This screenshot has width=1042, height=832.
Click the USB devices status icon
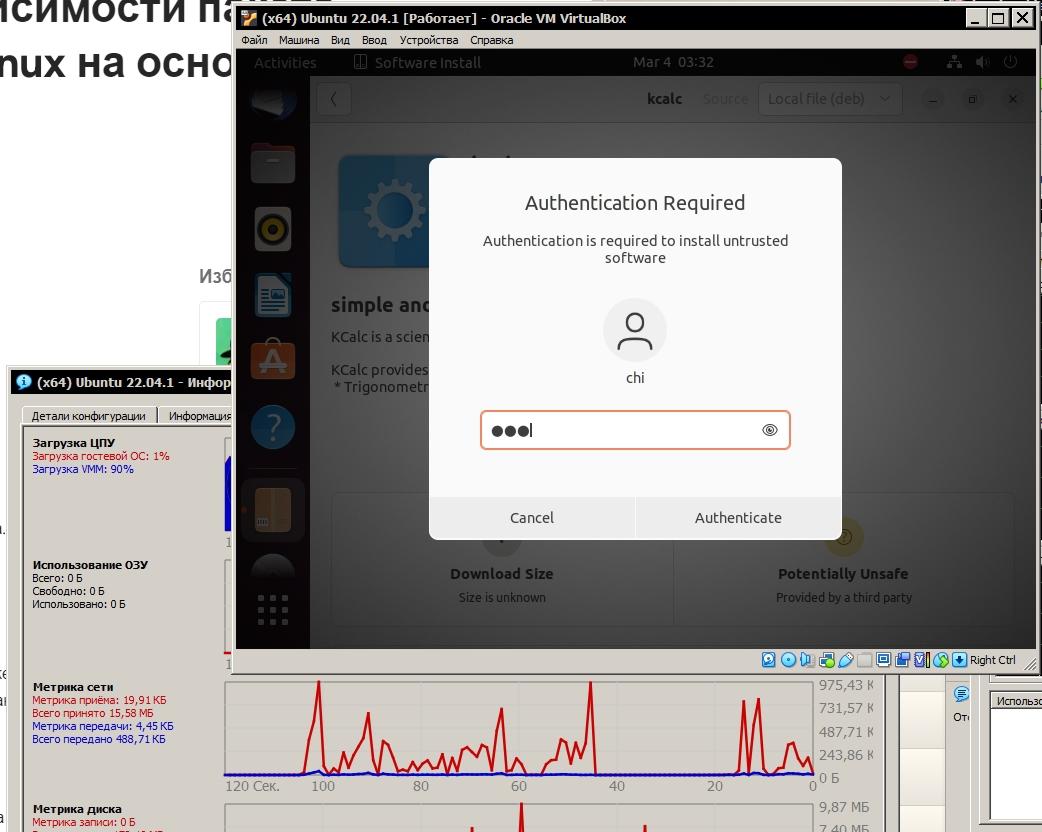pyautogui.click(x=846, y=660)
